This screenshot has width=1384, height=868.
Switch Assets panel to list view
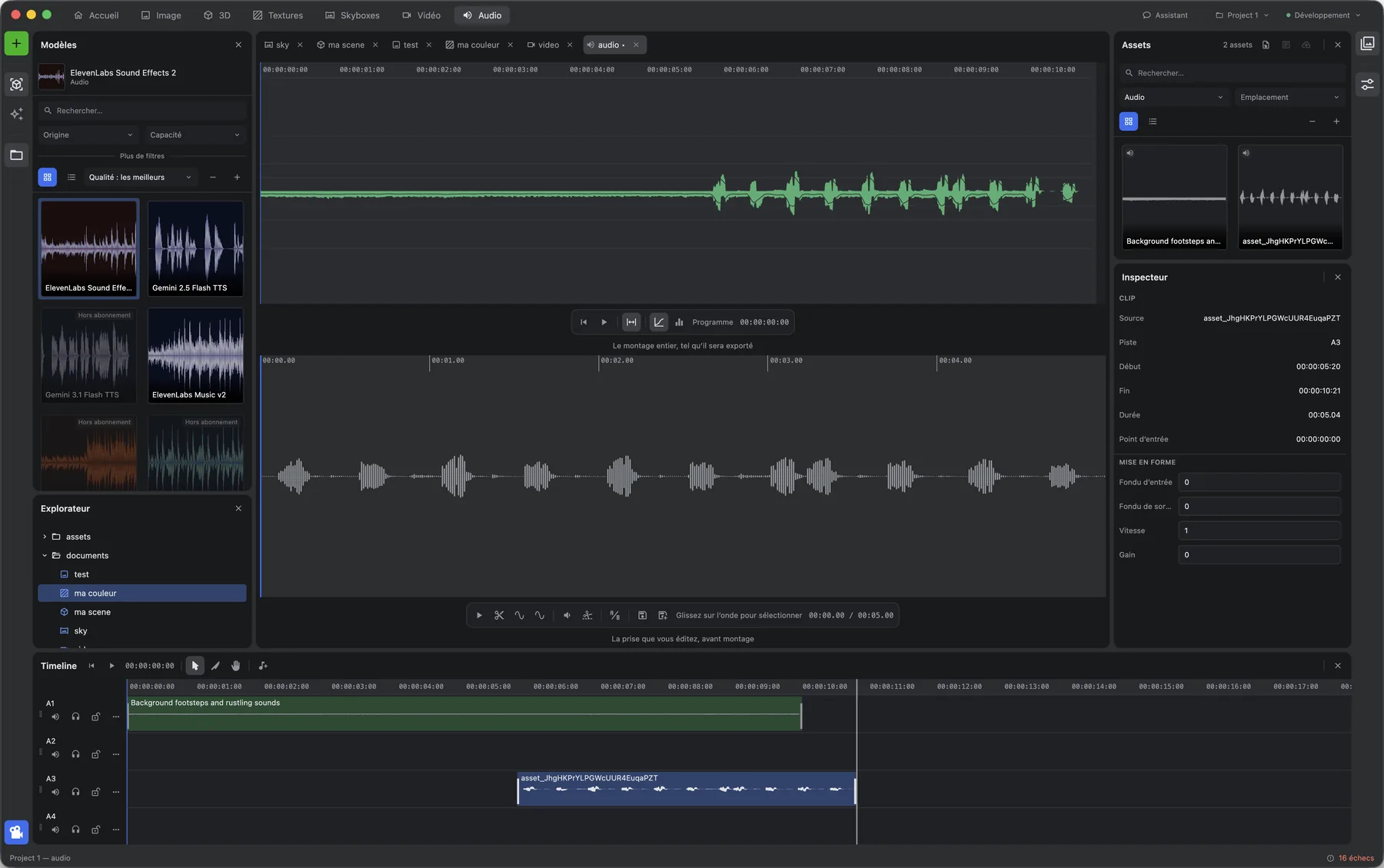1153,121
